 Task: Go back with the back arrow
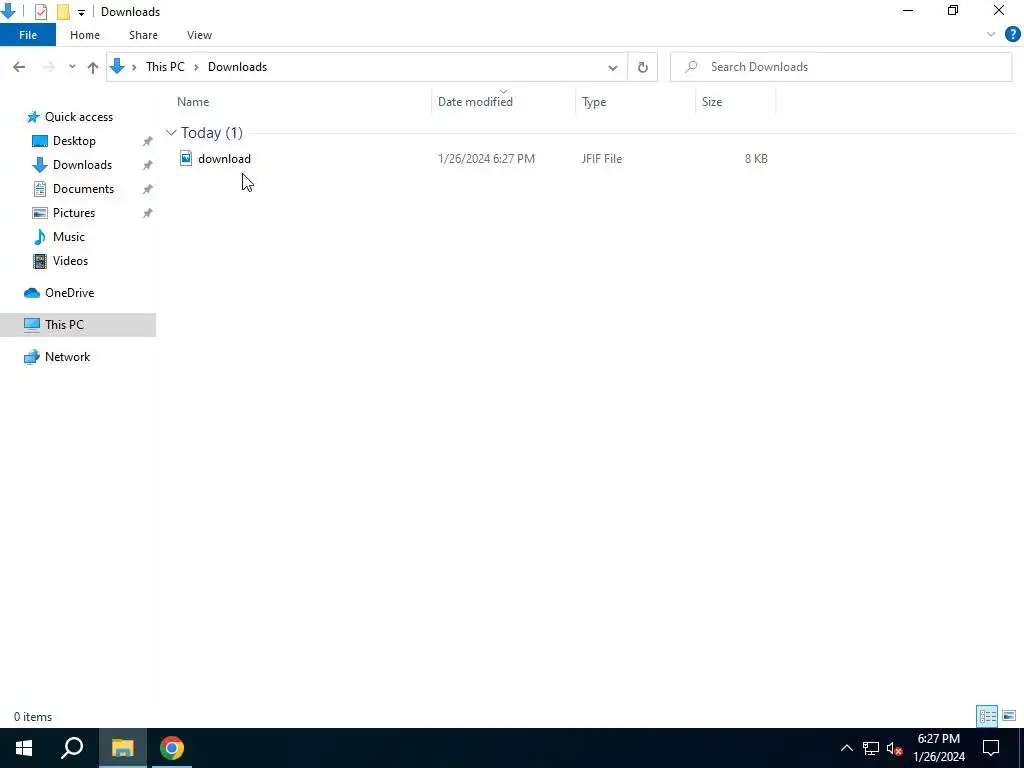(x=19, y=67)
